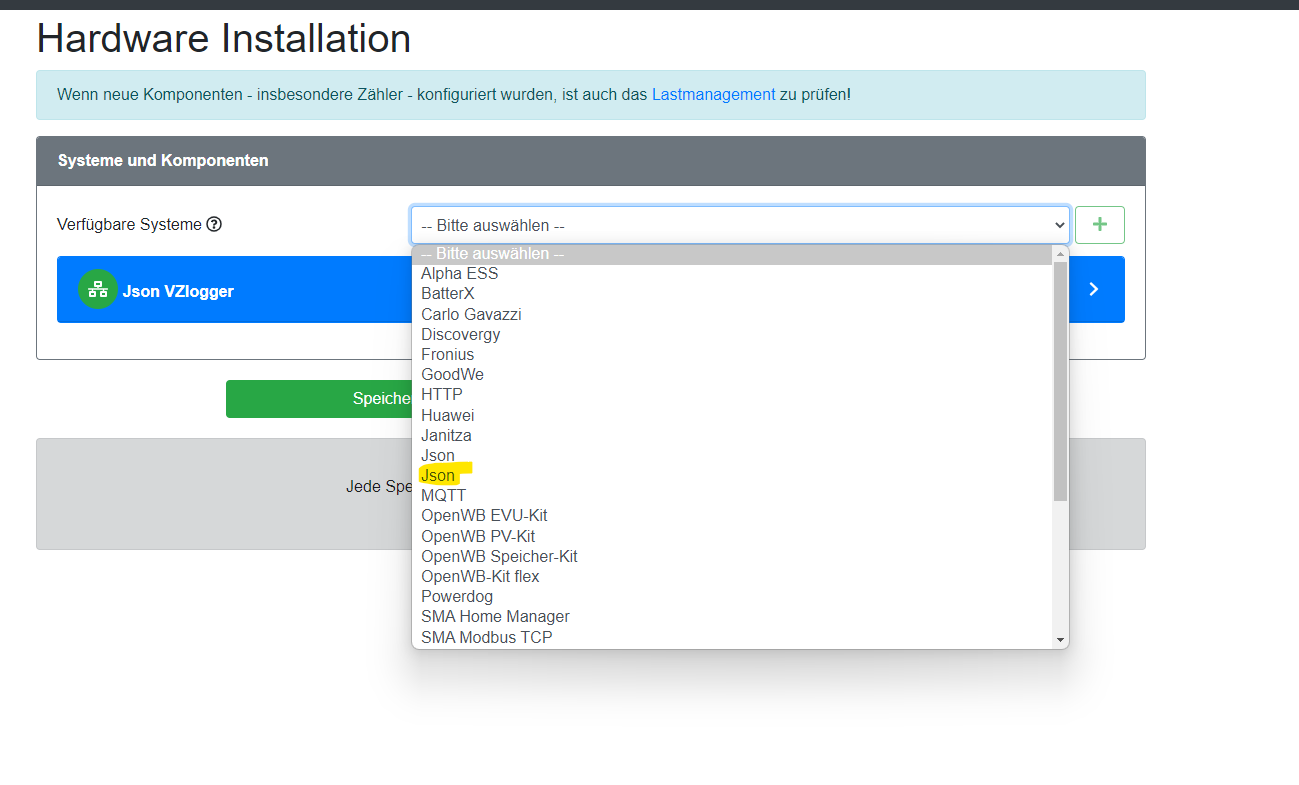Collapse the Verfügbare Systeme select box
1299x785 pixels.
click(740, 226)
